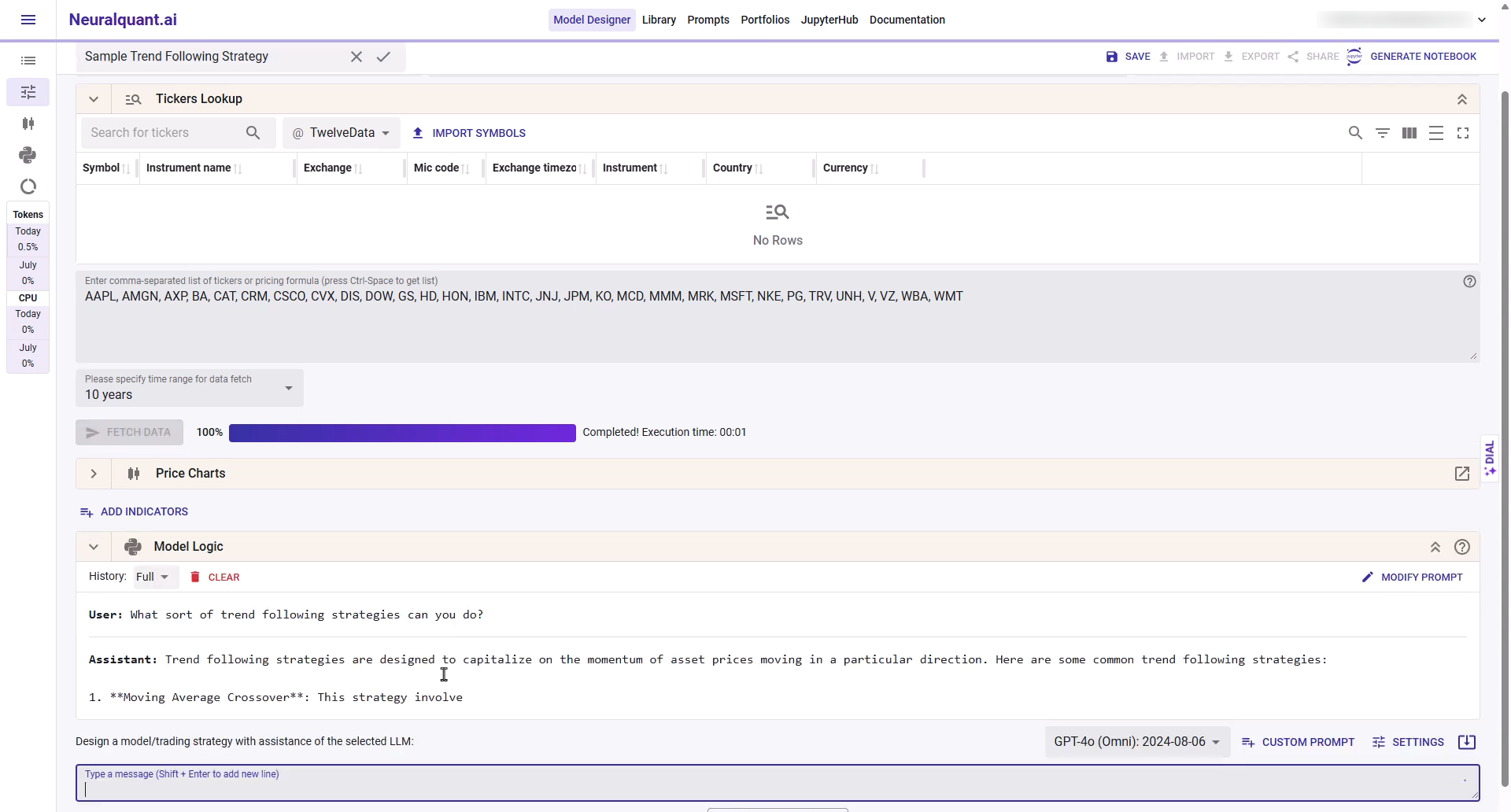The height and width of the screenshot is (812, 1511).
Task: Open the 10 years time range dropdown
Action: [190, 388]
